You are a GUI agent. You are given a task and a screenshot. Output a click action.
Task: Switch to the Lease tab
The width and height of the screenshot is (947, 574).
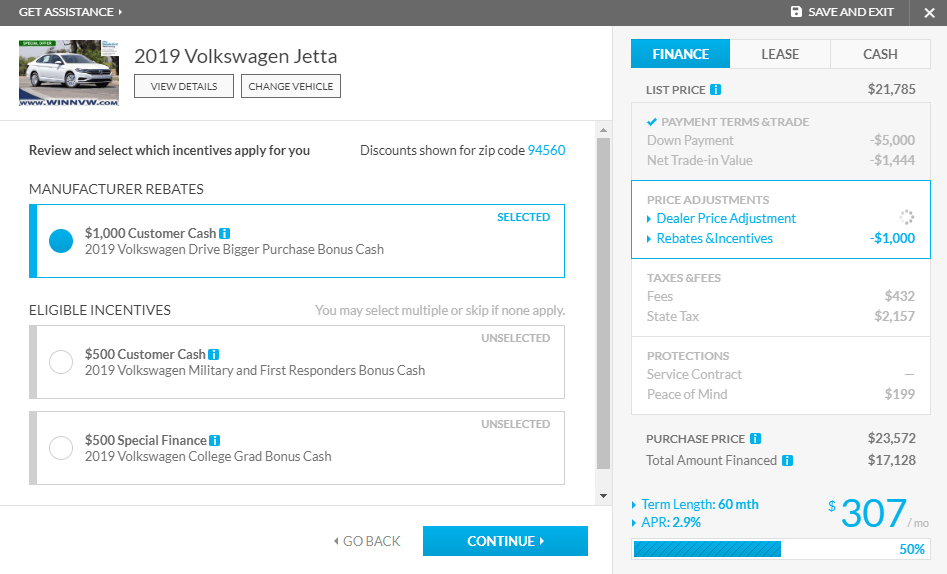(780, 54)
